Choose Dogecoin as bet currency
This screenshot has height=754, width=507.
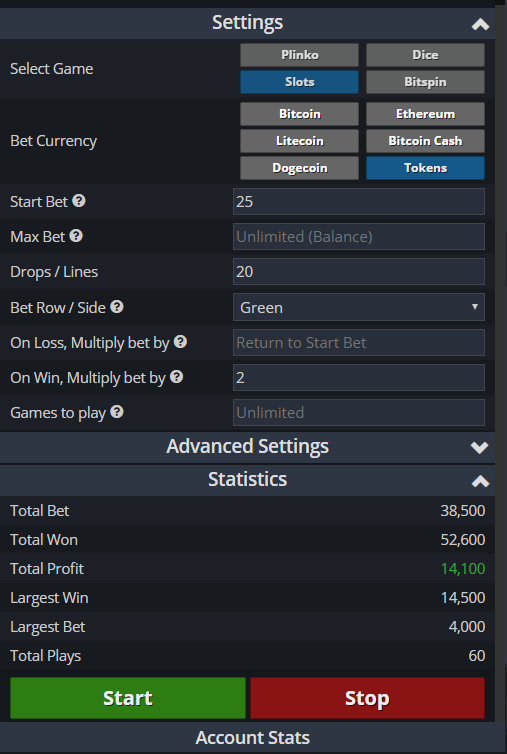pos(299,168)
